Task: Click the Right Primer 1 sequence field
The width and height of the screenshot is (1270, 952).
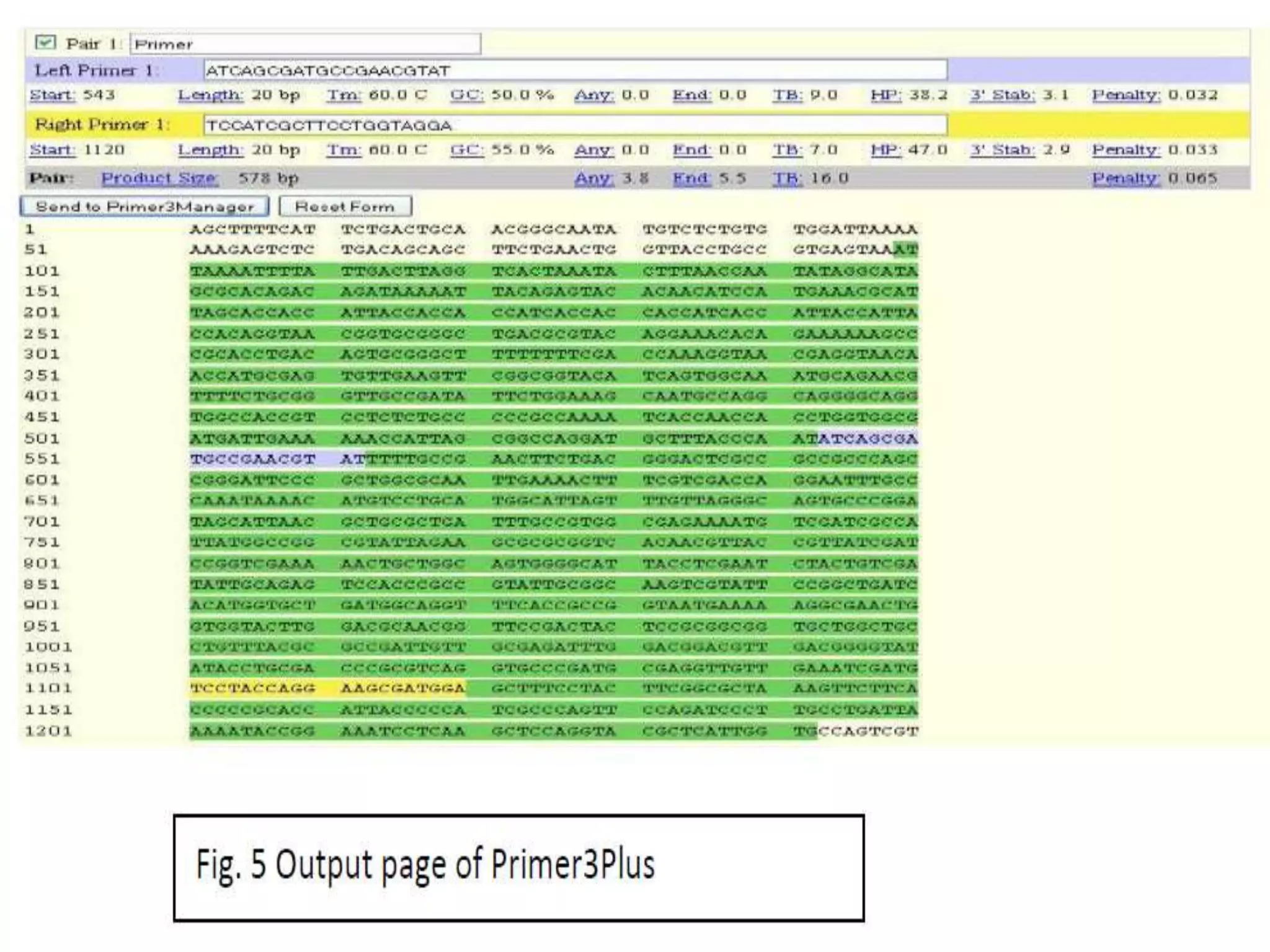Action: click(574, 125)
